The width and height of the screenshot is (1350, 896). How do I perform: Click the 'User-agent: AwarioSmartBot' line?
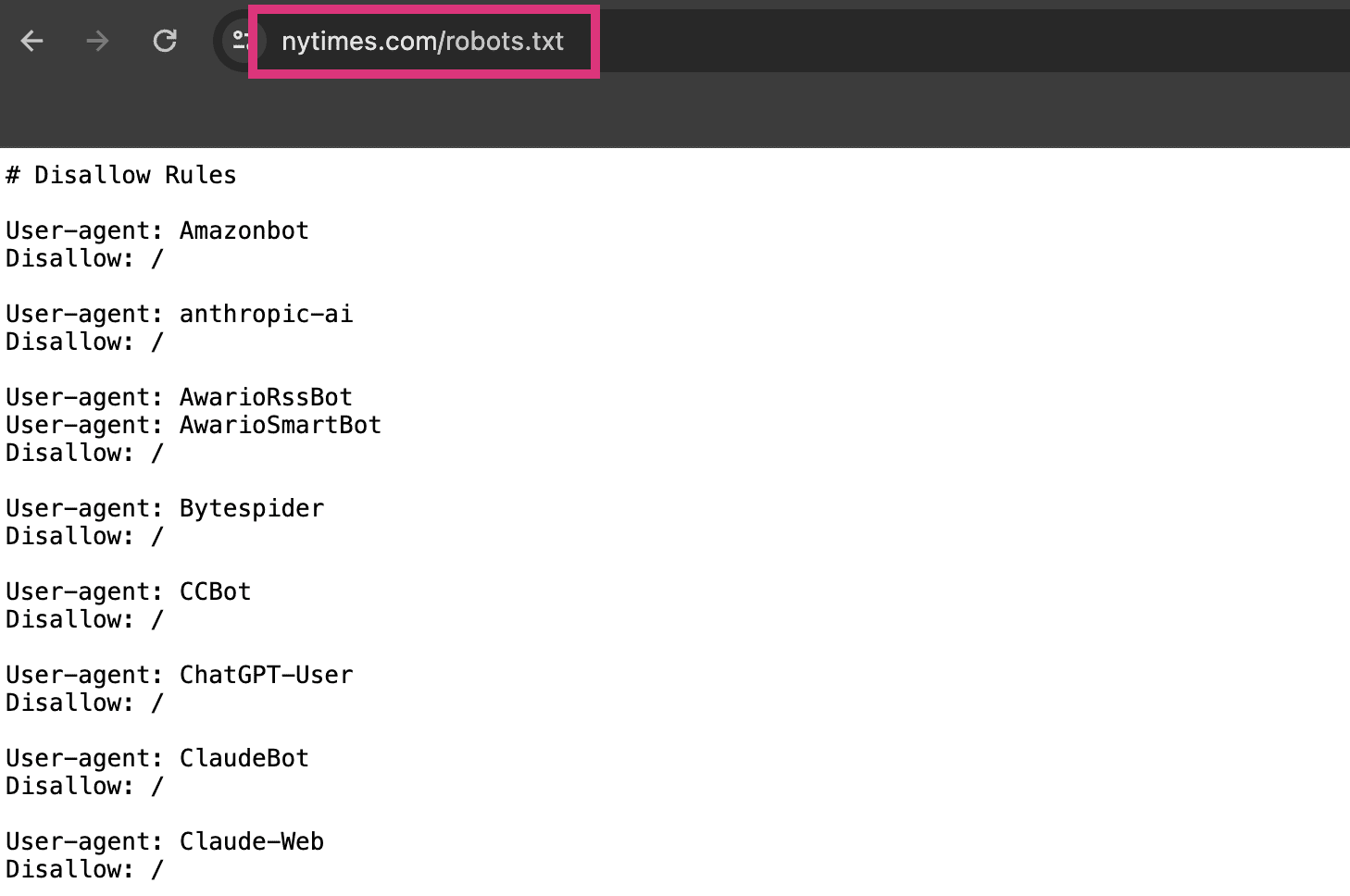194,425
